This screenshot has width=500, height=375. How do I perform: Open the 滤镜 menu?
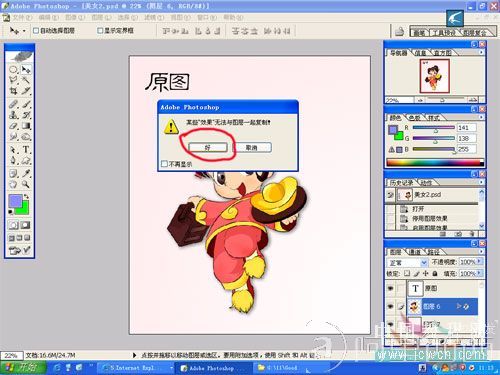[x=154, y=17]
